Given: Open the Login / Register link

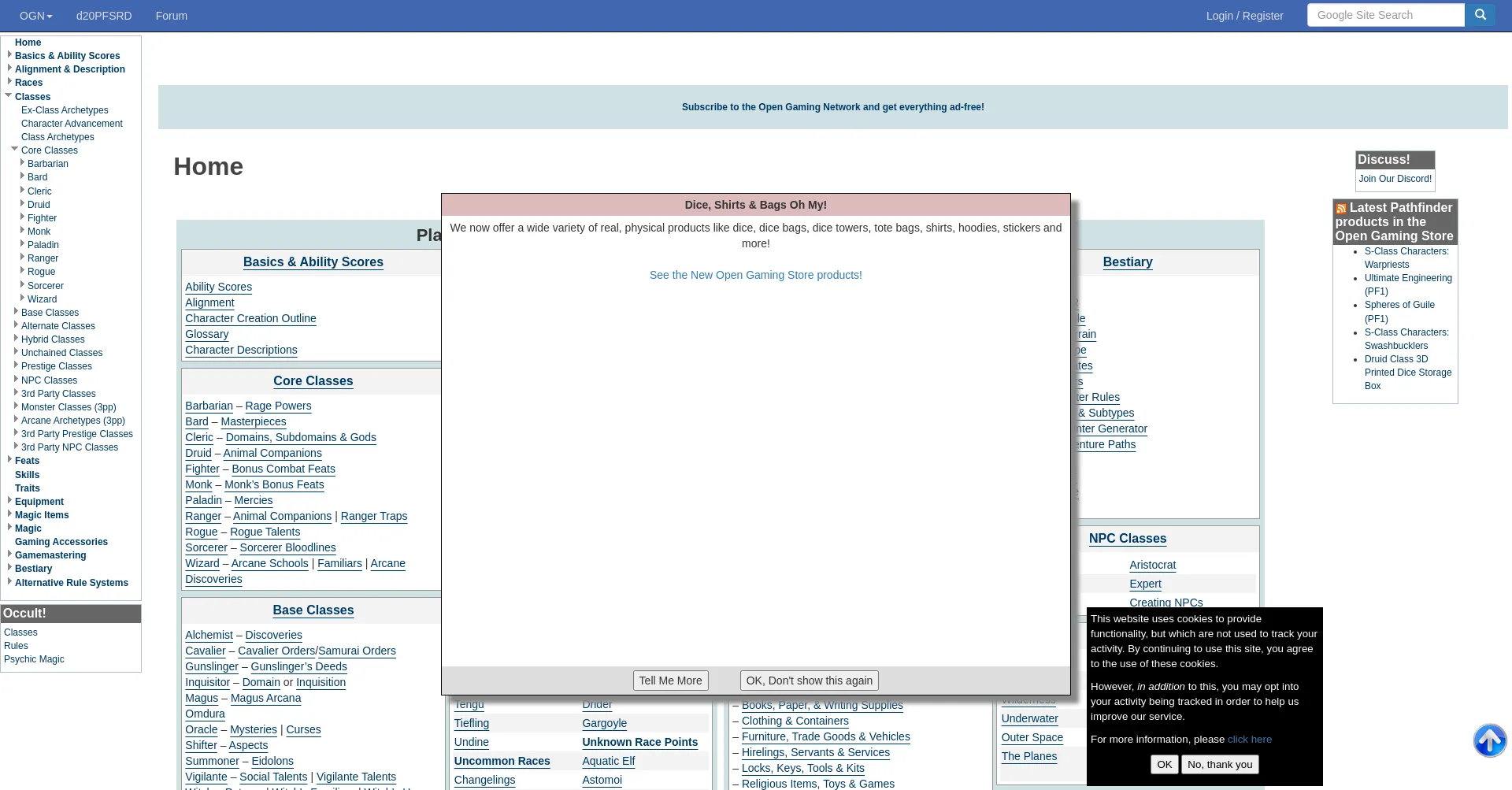Looking at the screenshot, I should (1244, 16).
